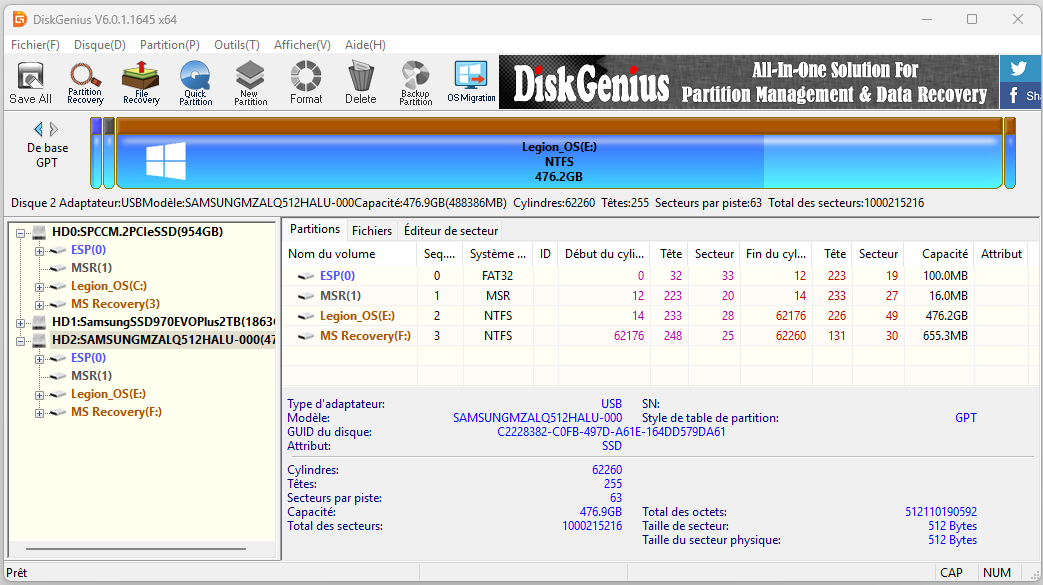This screenshot has height=585, width=1043.
Task: Collapse the HD0:SPCCM.2PCIeSSD disk node
Action: coord(21,232)
